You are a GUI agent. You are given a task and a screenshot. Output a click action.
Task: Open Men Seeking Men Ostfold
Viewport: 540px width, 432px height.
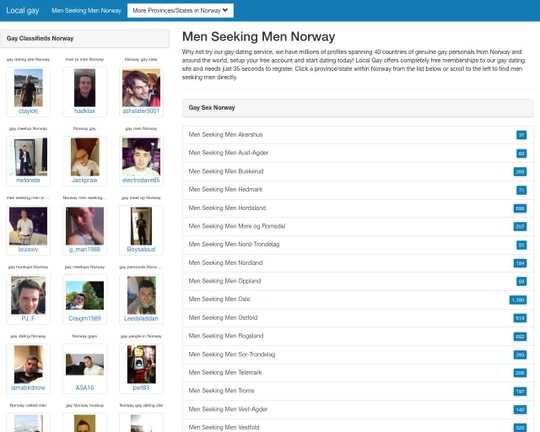pos(358,318)
